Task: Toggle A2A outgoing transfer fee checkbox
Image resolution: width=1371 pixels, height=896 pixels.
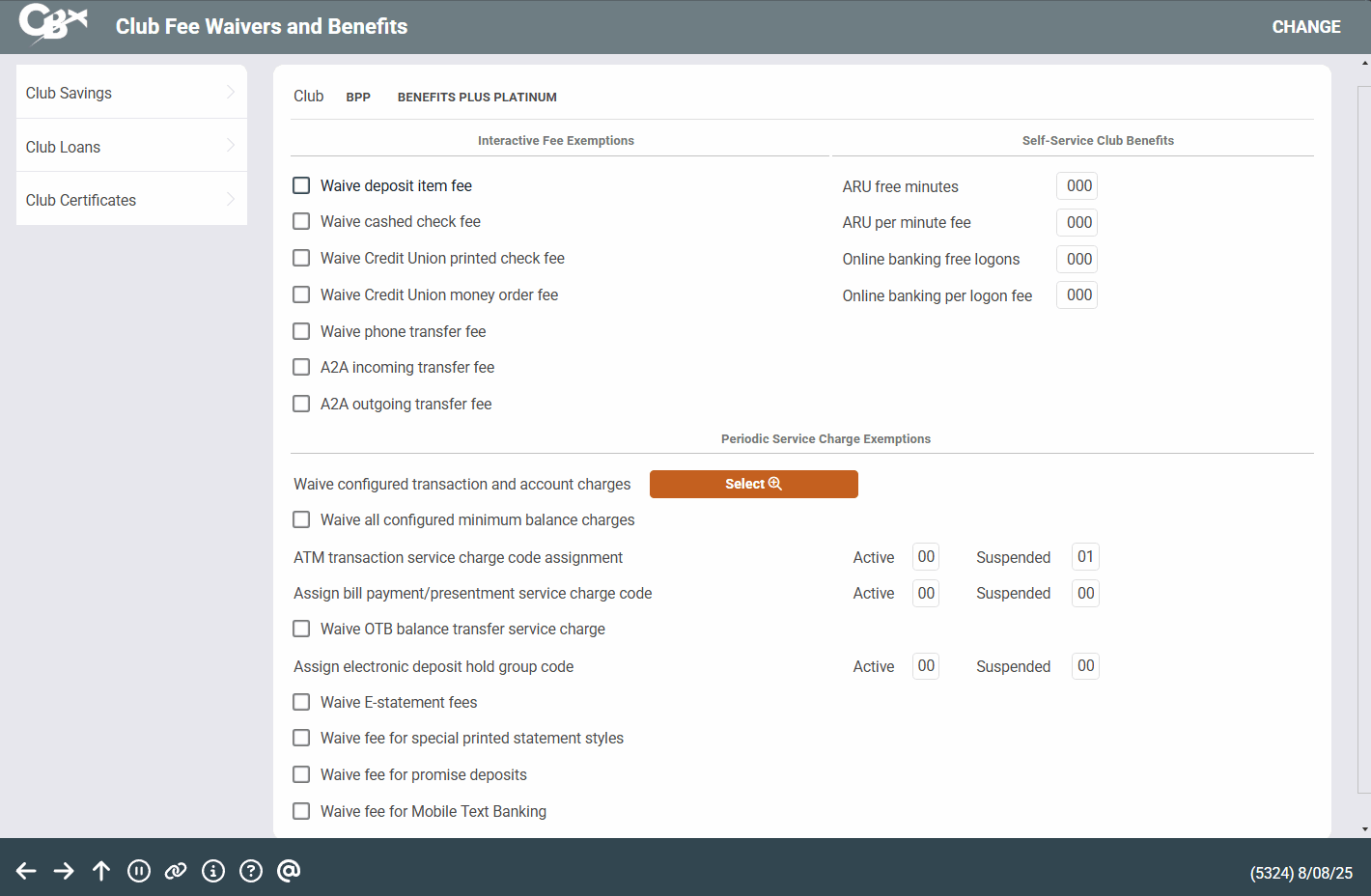Action: pos(301,404)
